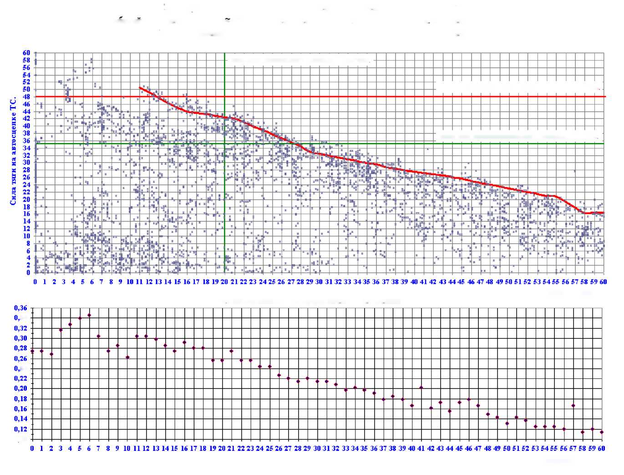Click the 0,16 label on the lower chart
The width and height of the screenshot is (624, 475).
click(x=21, y=409)
